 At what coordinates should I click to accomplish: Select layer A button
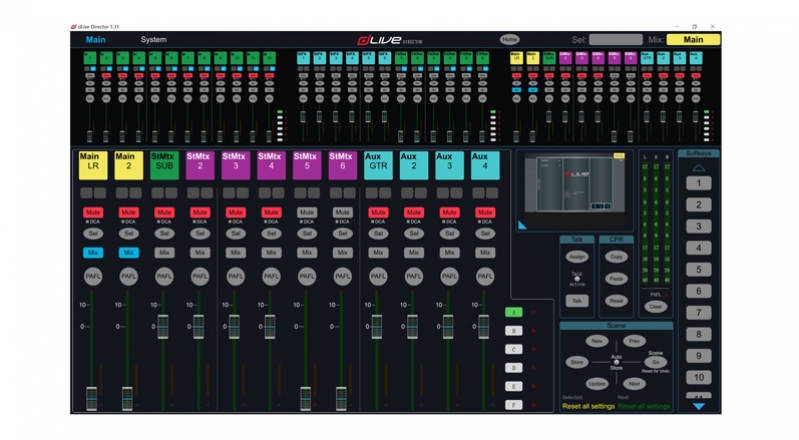(513, 313)
